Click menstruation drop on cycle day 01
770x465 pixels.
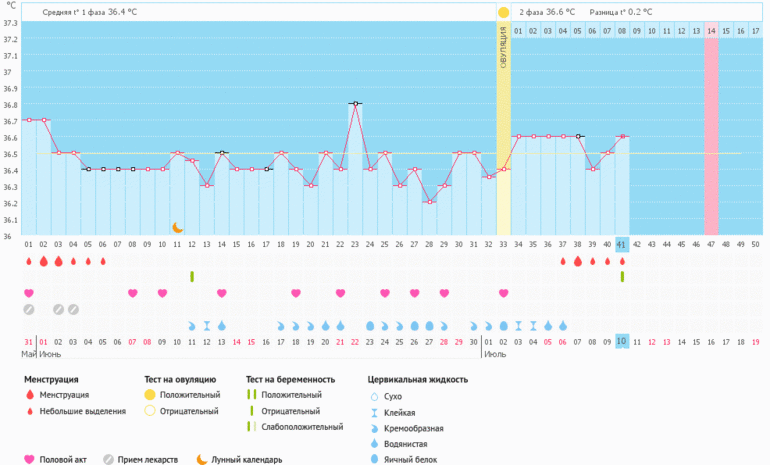point(29,261)
